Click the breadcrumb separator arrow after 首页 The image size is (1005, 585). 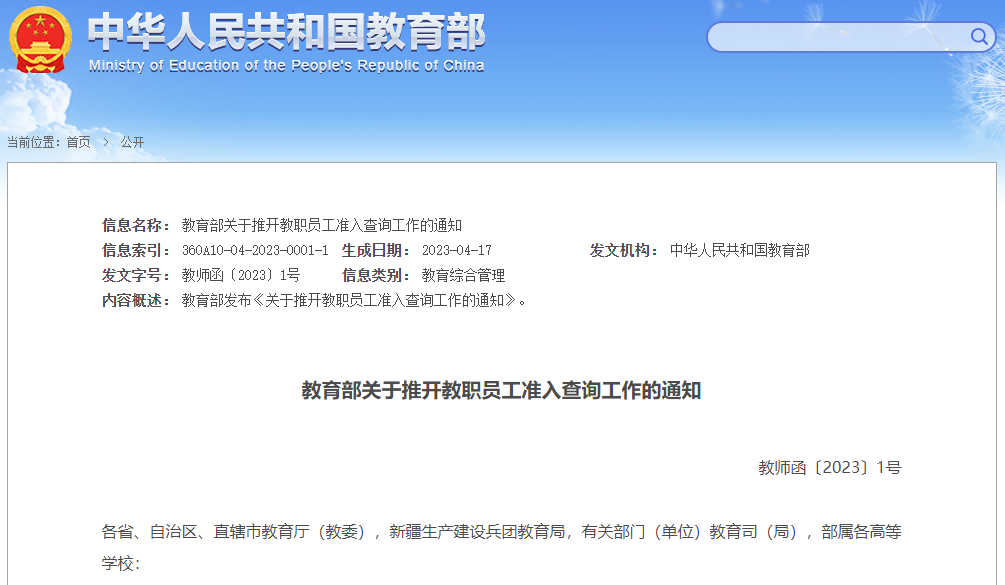106,142
